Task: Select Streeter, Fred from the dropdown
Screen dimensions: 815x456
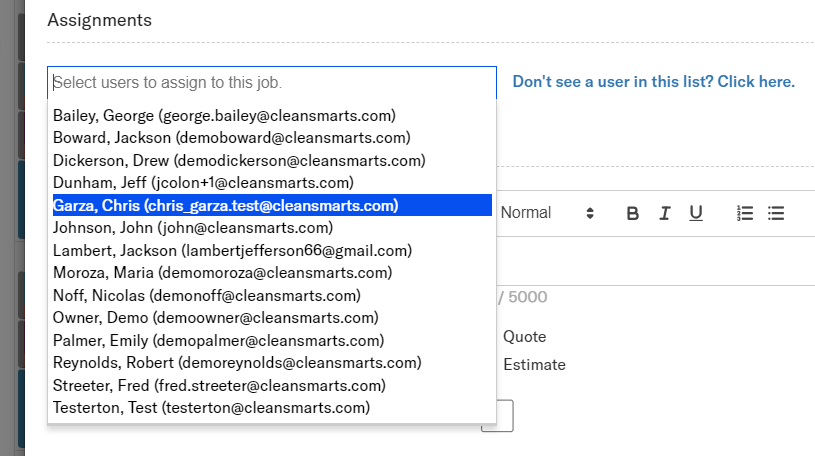Action: pyautogui.click(x=219, y=386)
